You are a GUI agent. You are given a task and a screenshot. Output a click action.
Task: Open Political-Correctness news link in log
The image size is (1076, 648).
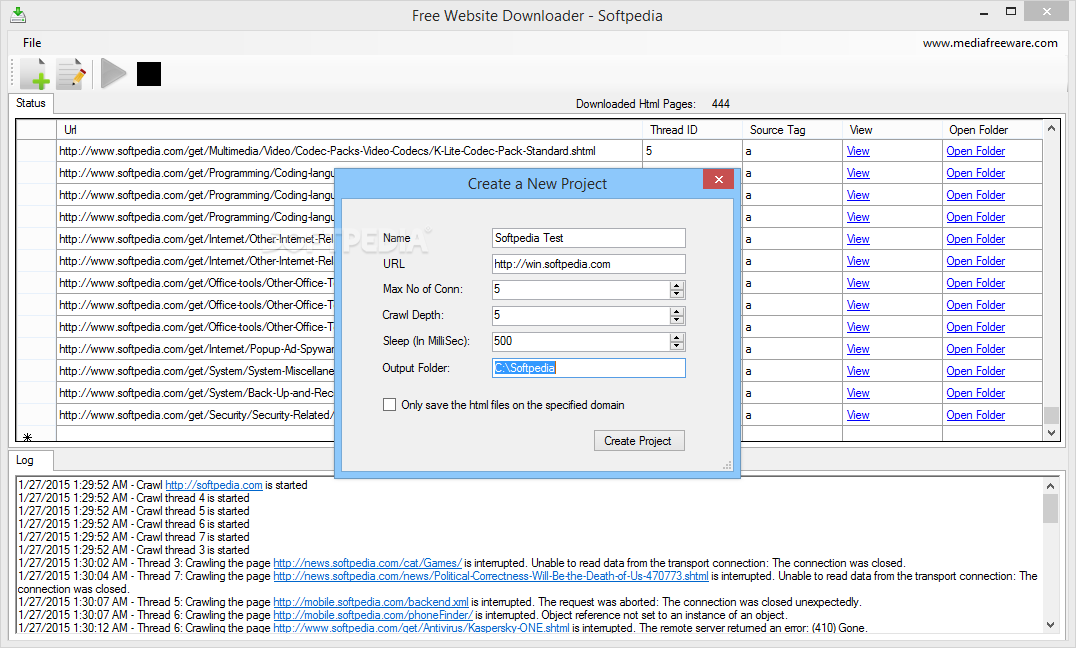point(491,576)
